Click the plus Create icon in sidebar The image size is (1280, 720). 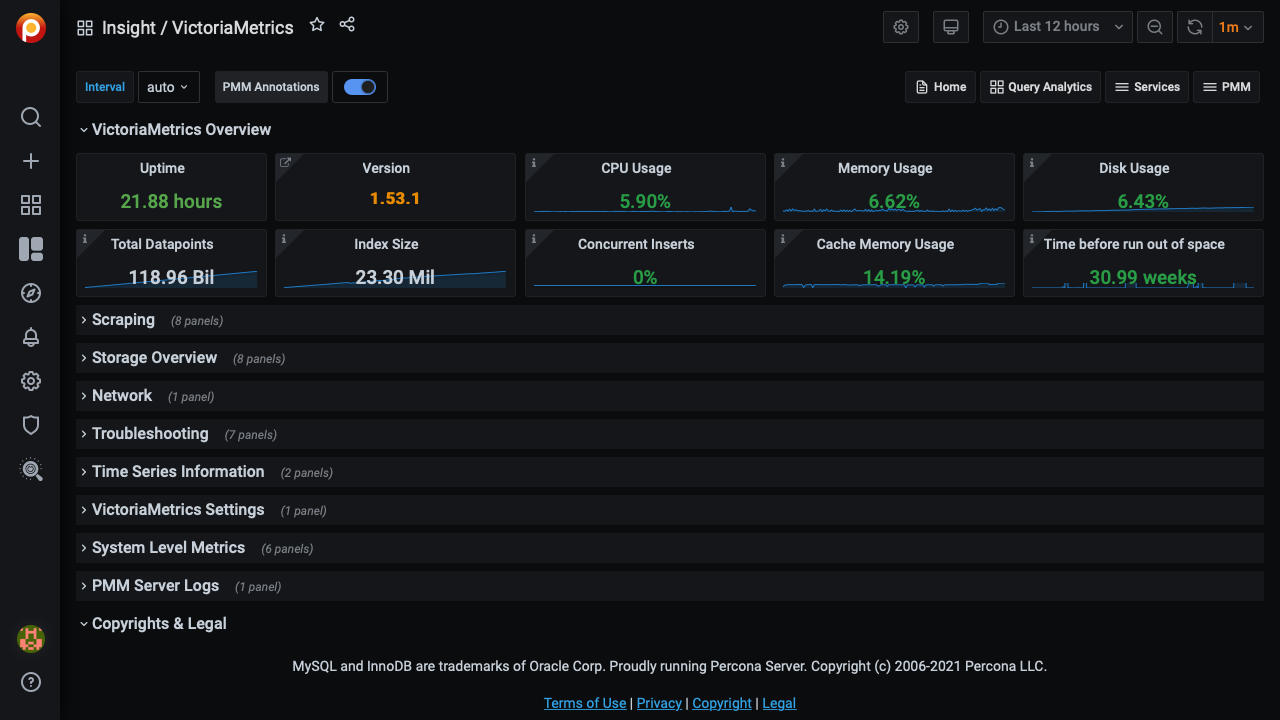pyautogui.click(x=31, y=161)
